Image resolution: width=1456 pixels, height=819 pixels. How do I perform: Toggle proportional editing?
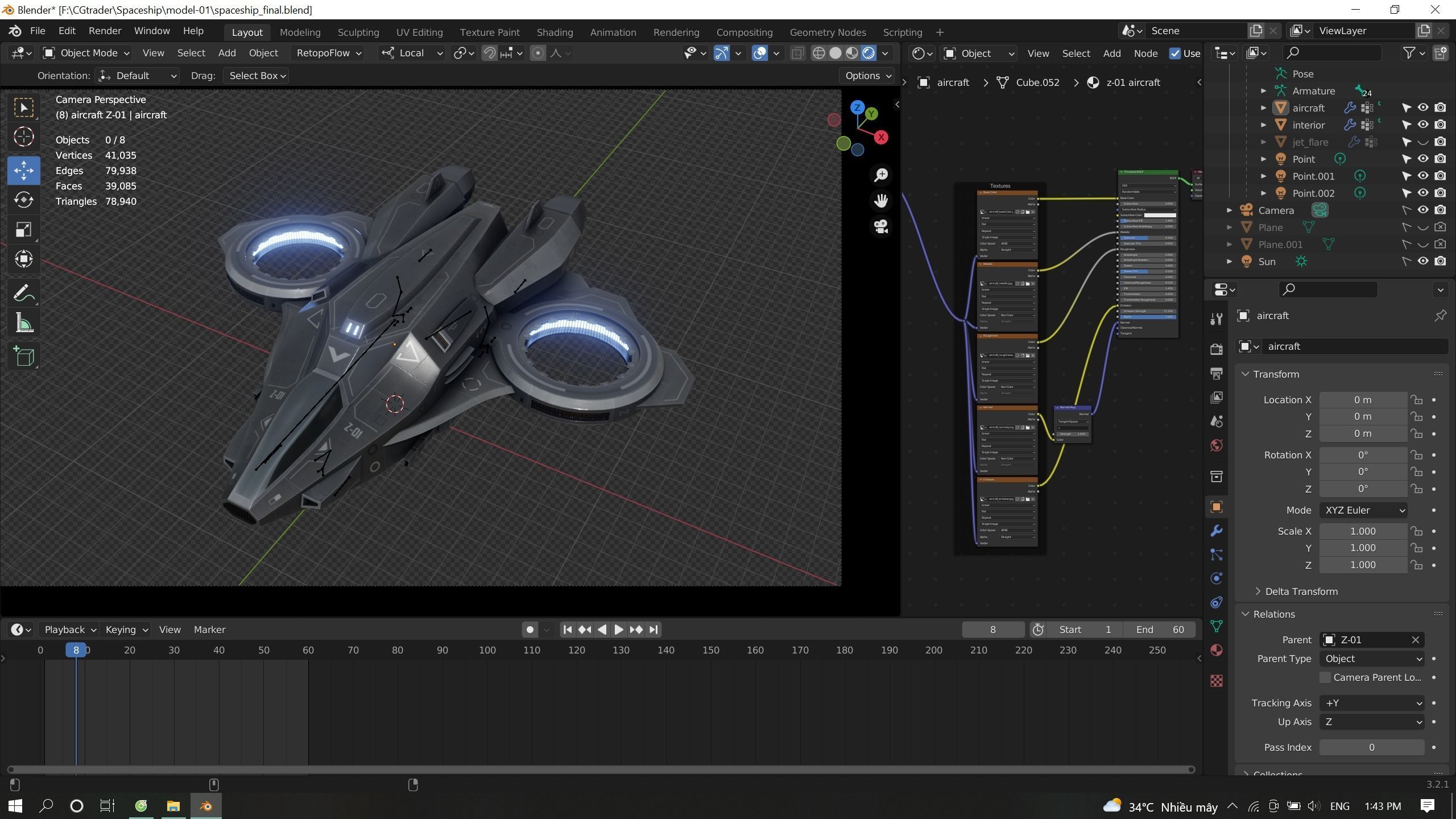(x=537, y=53)
